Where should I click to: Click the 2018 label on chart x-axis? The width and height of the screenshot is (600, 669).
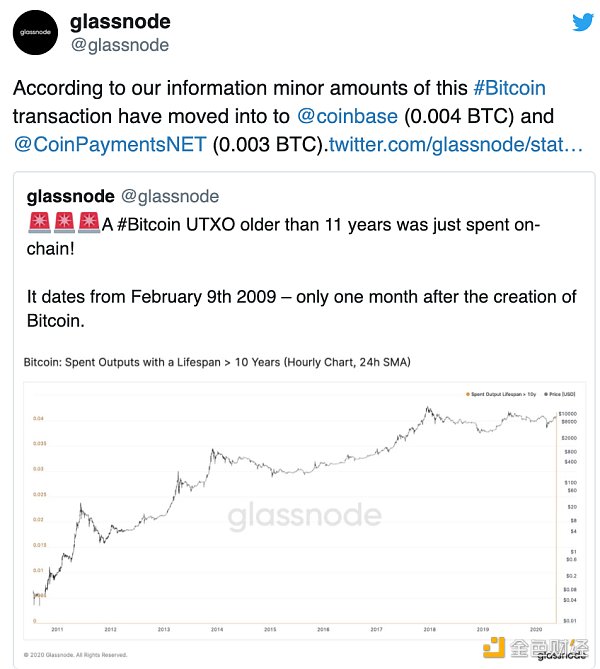click(x=429, y=630)
